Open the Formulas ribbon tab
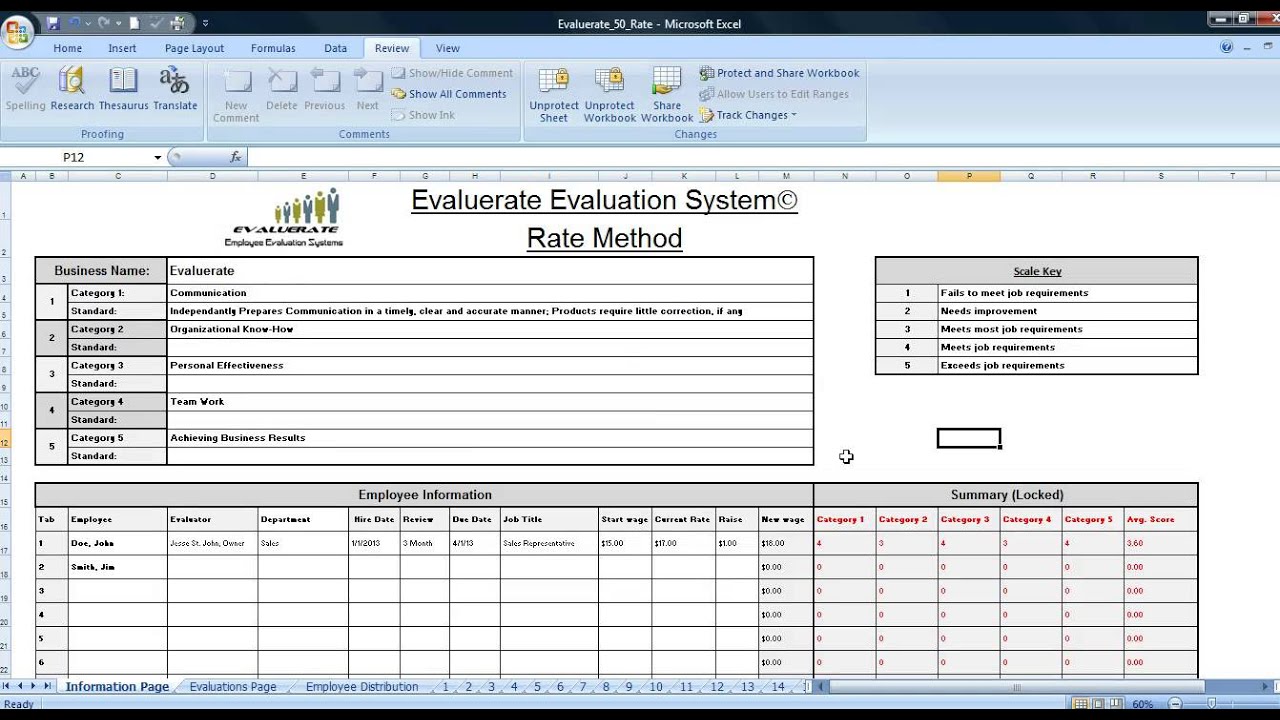This screenshot has height=720, width=1280. (273, 48)
